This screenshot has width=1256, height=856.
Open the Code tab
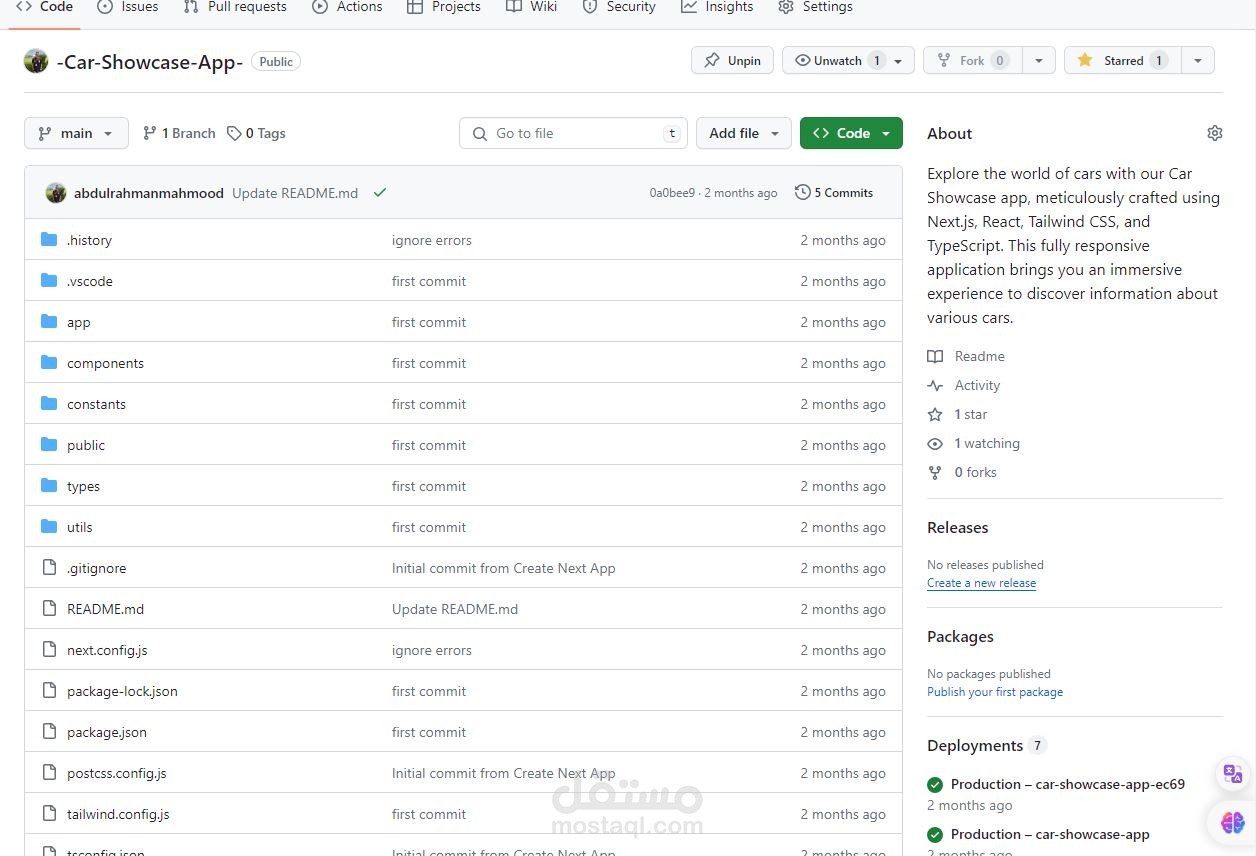(x=45, y=7)
